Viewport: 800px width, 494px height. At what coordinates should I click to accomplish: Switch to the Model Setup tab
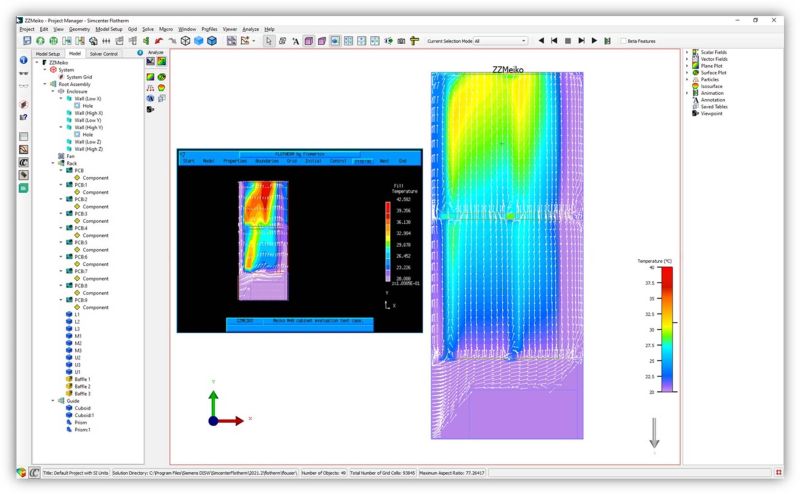48,54
